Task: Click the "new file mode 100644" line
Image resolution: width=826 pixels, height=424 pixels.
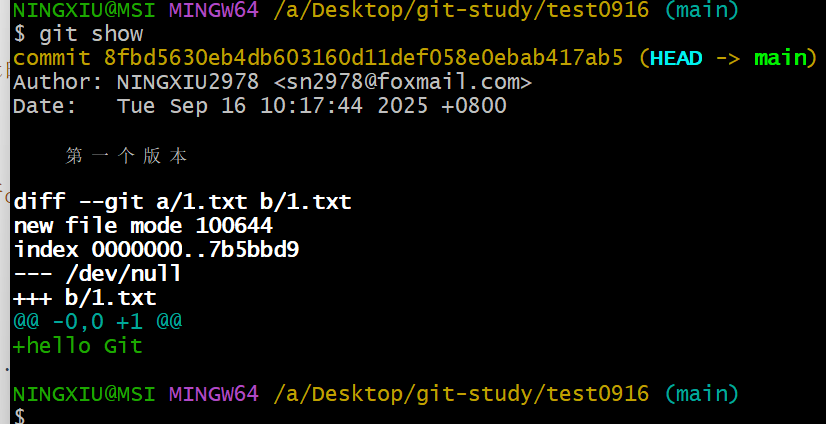Action: click(x=143, y=226)
